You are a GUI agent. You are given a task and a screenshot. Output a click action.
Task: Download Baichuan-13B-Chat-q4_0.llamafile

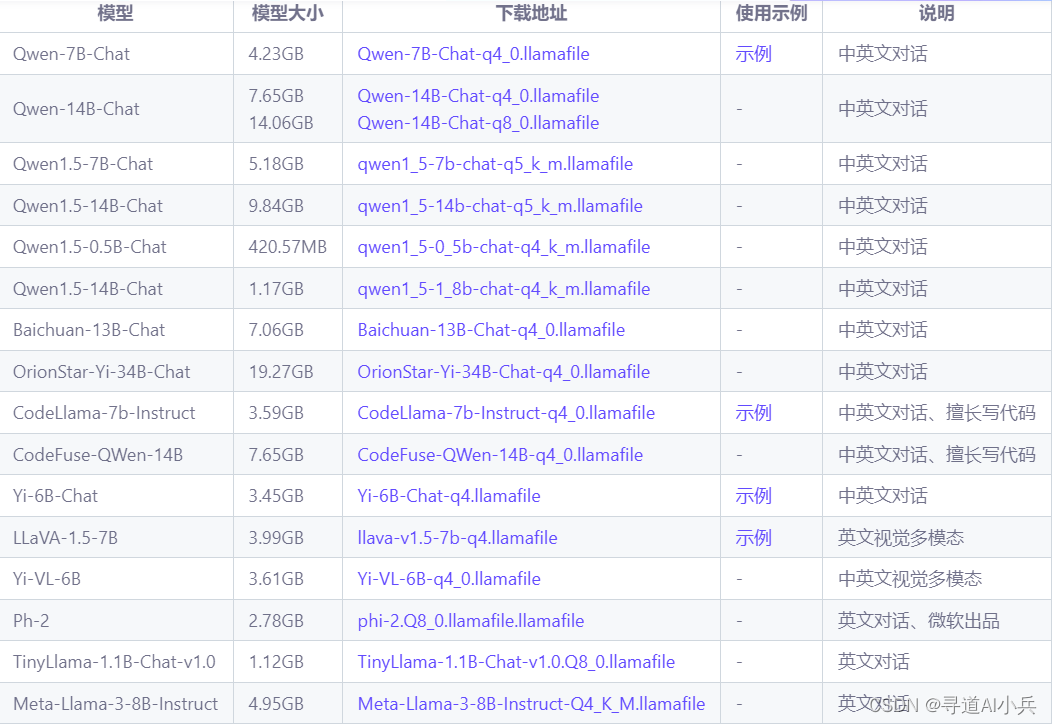tap(490, 330)
